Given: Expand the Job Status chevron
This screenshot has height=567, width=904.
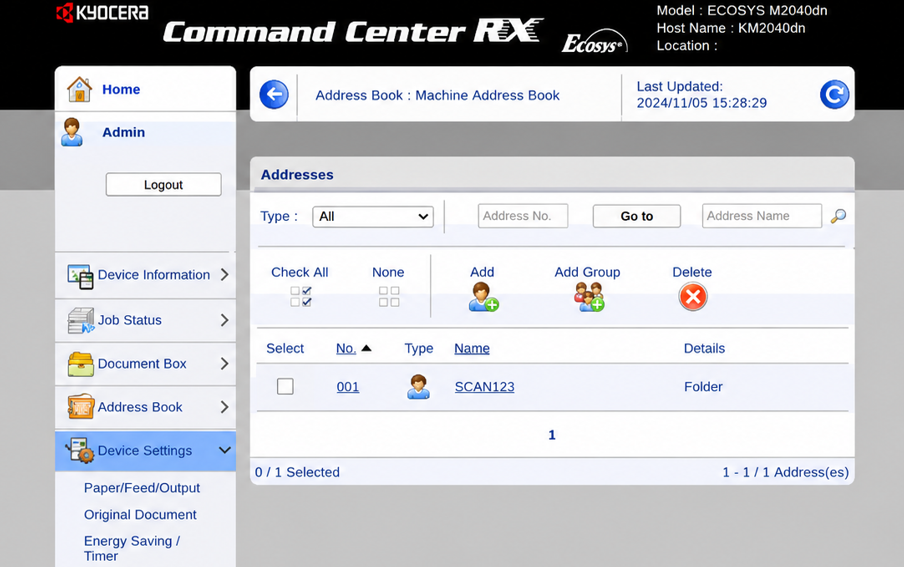Looking at the screenshot, I should (x=225, y=320).
